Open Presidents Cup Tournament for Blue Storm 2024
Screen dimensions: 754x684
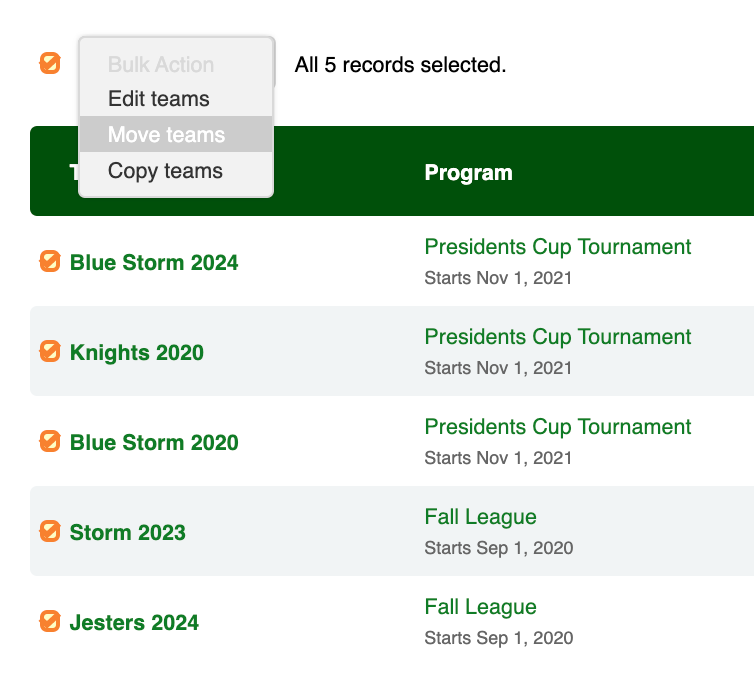(x=558, y=247)
